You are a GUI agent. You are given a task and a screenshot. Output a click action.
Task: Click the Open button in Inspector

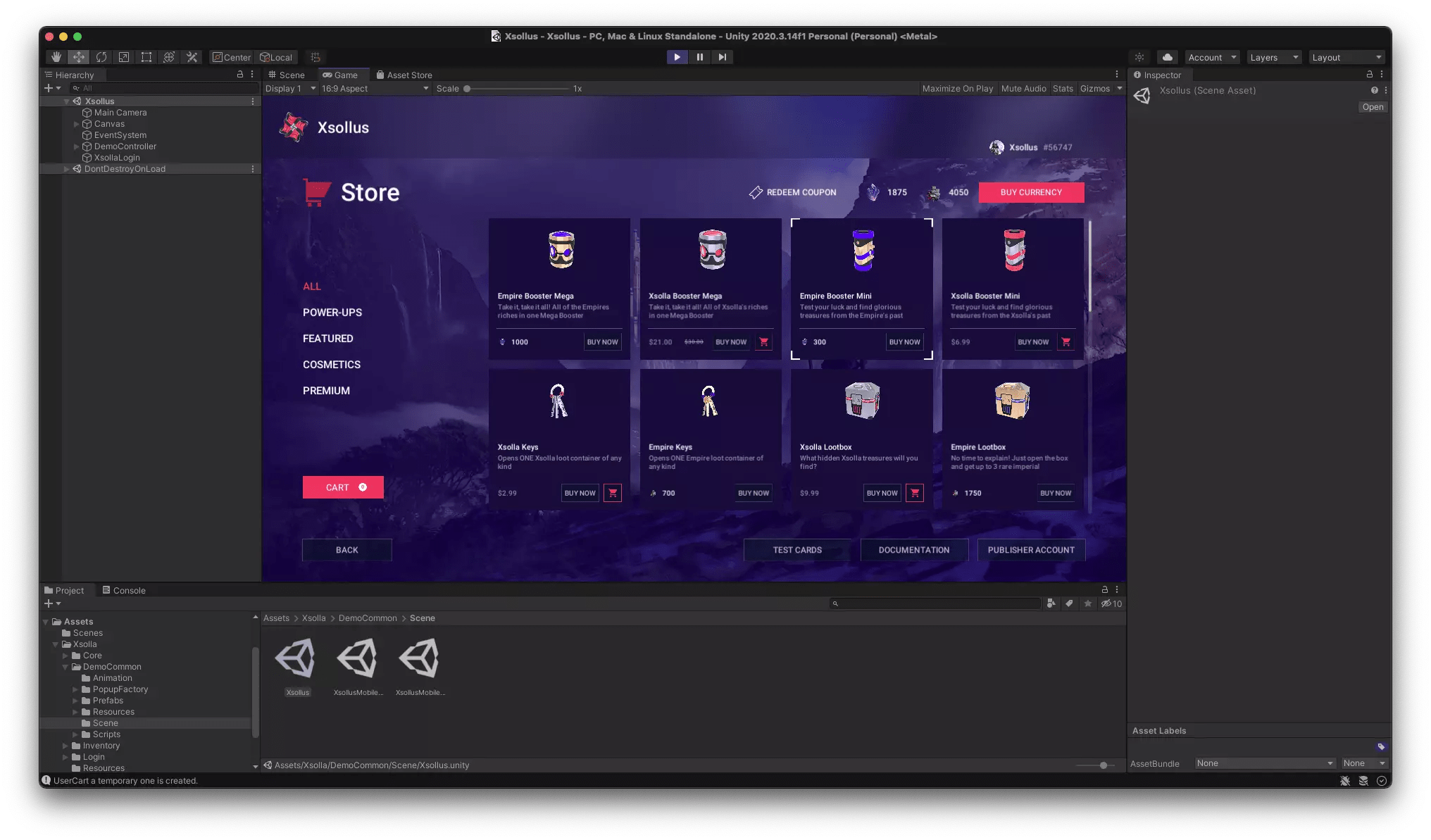(1373, 107)
